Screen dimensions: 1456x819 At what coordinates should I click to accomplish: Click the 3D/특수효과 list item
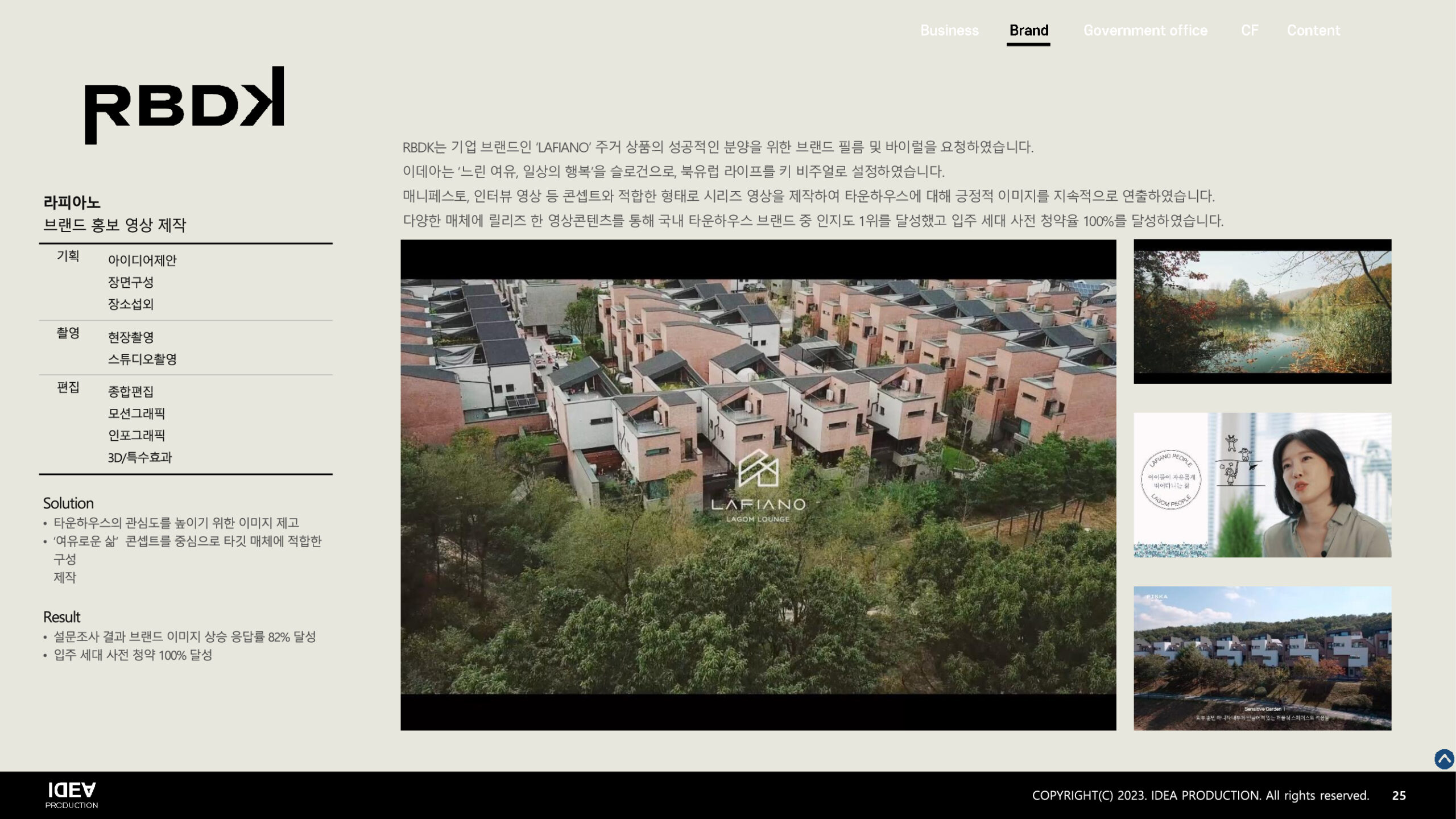click(x=139, y=457)
